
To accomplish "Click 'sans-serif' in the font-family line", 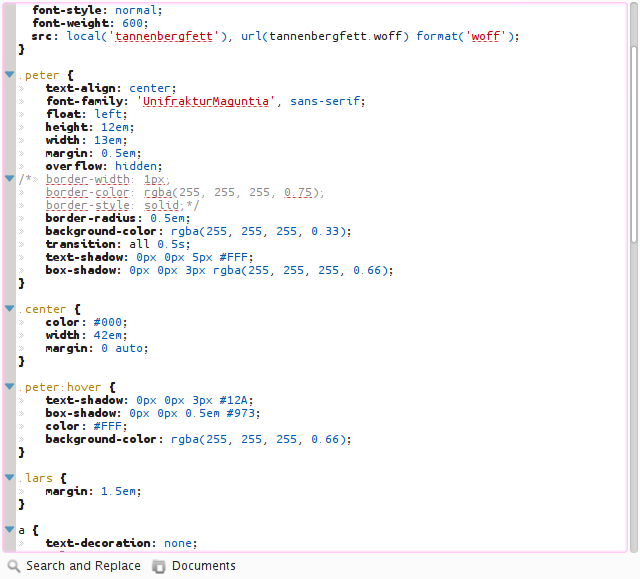I will [325, 101].
